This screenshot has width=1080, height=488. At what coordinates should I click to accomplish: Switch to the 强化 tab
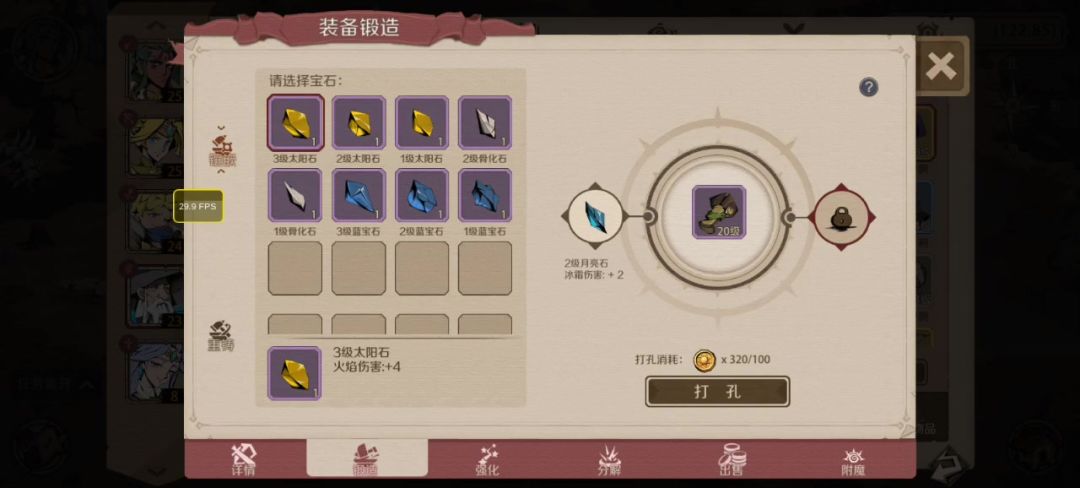tap(488, 459)
